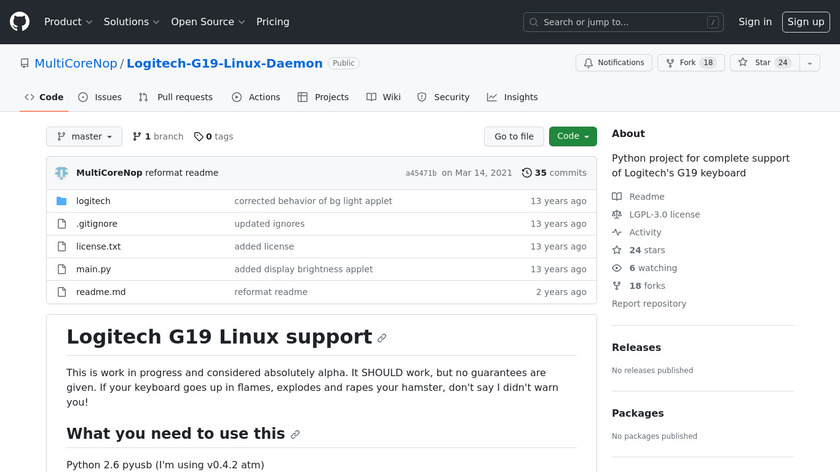
Task: Open the main.py file link
Action: pos(93,269)
